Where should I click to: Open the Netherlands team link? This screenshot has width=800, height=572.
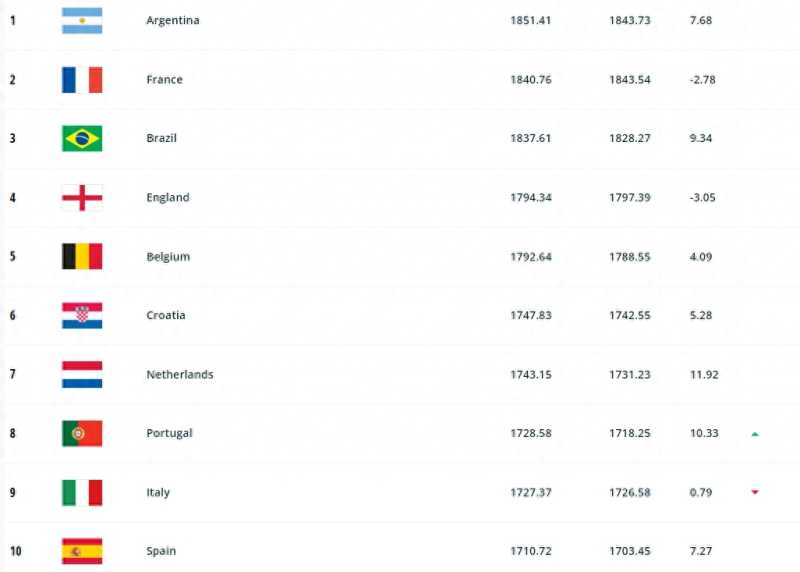coord(179,375)
